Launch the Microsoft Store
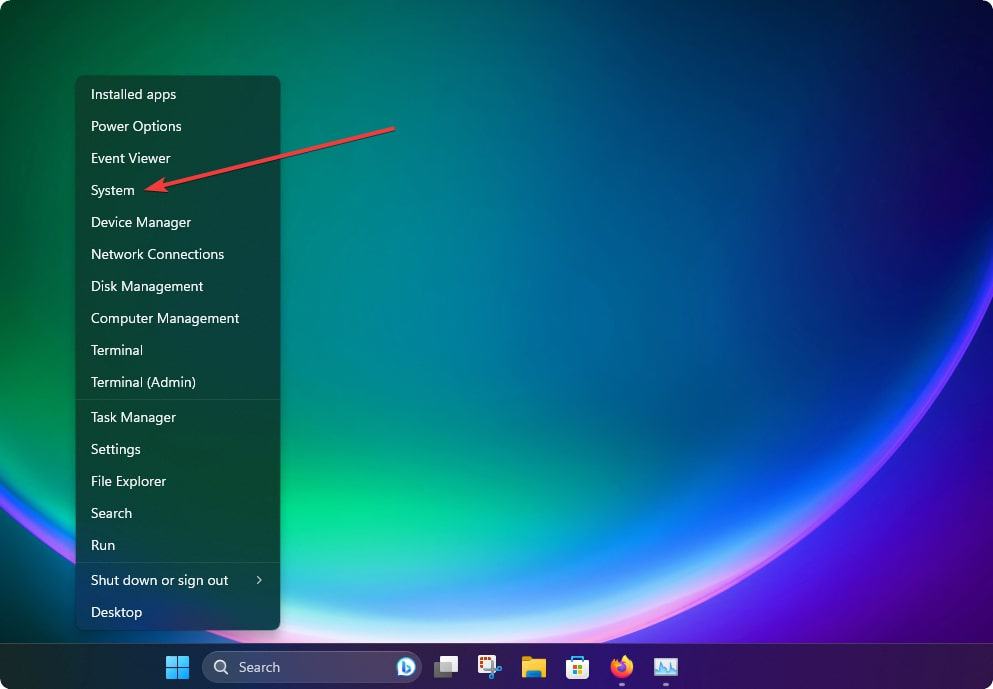This screenshot has height=689, width=993. [577, 667]
